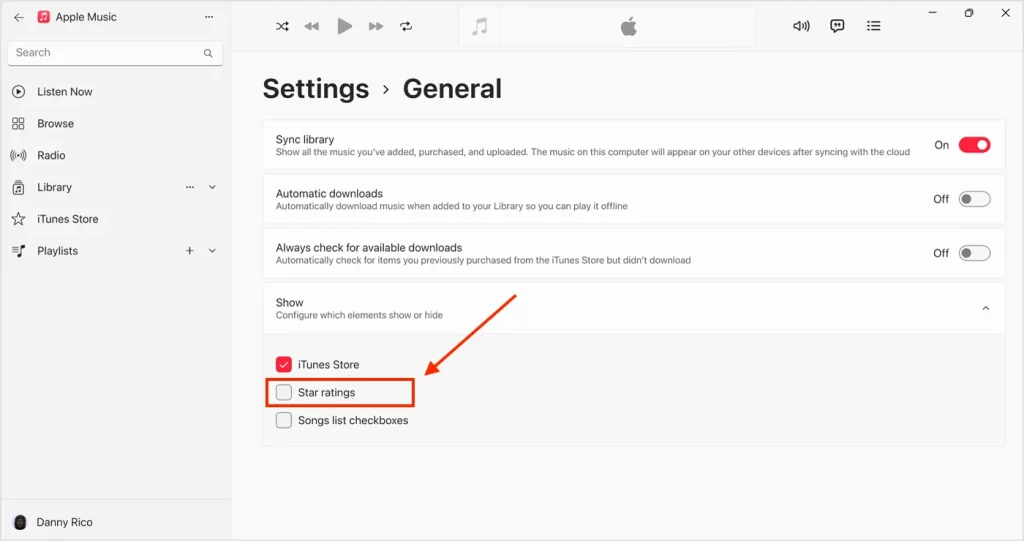
Task: Click the Apple Music app logo
Action: click(x=43, y=17)
